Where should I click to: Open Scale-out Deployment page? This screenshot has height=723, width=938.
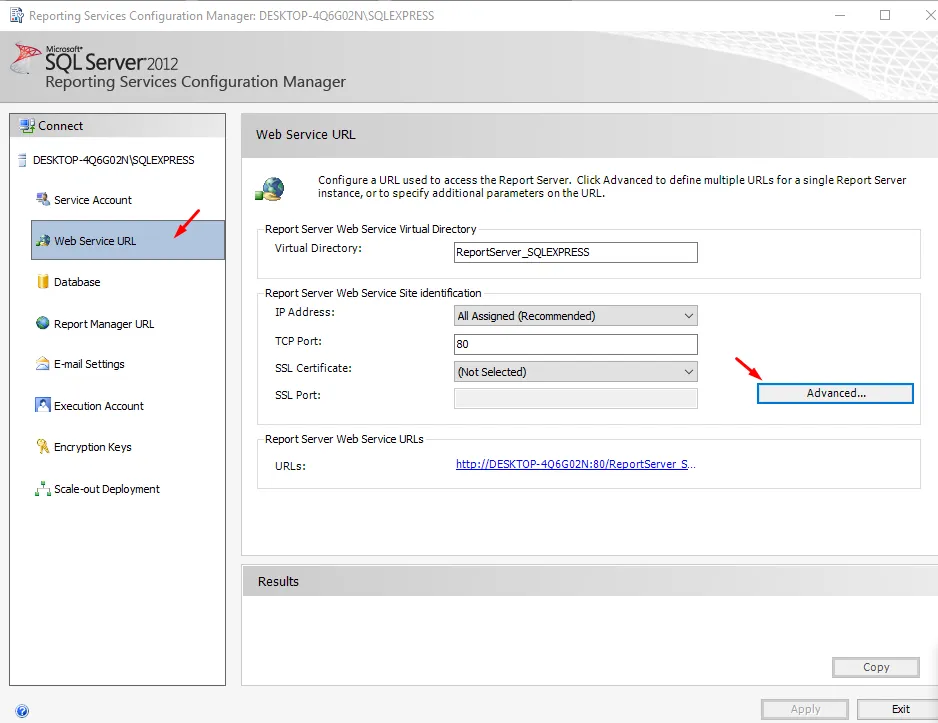(x=106, y=489)
